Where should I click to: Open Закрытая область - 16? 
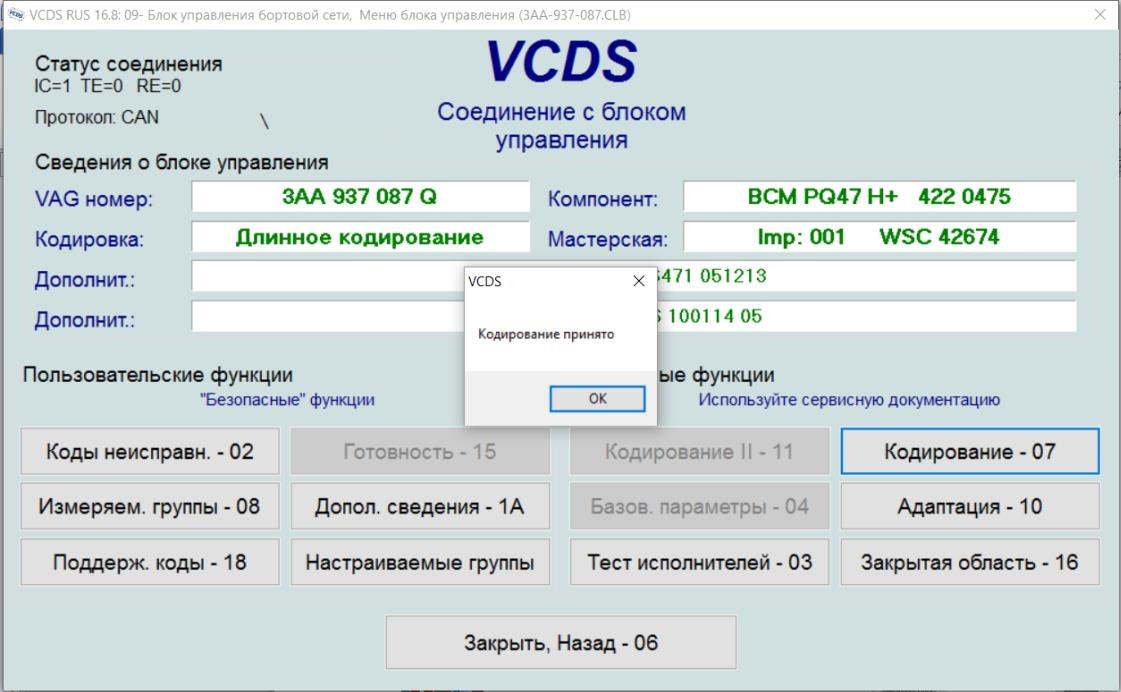pyautogui.click(x=969, y=562)
